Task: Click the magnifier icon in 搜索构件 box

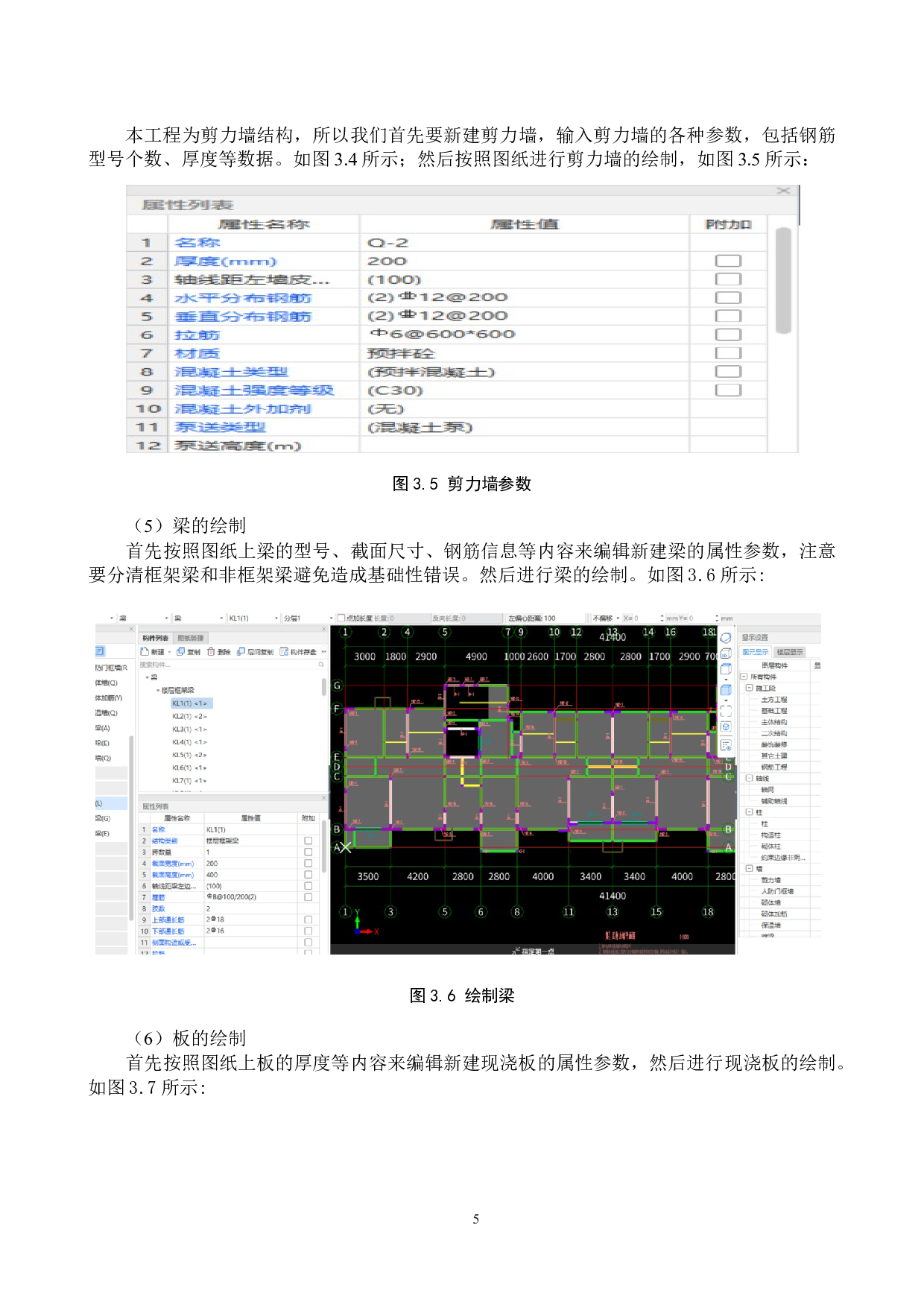Action: pos(321,665)
